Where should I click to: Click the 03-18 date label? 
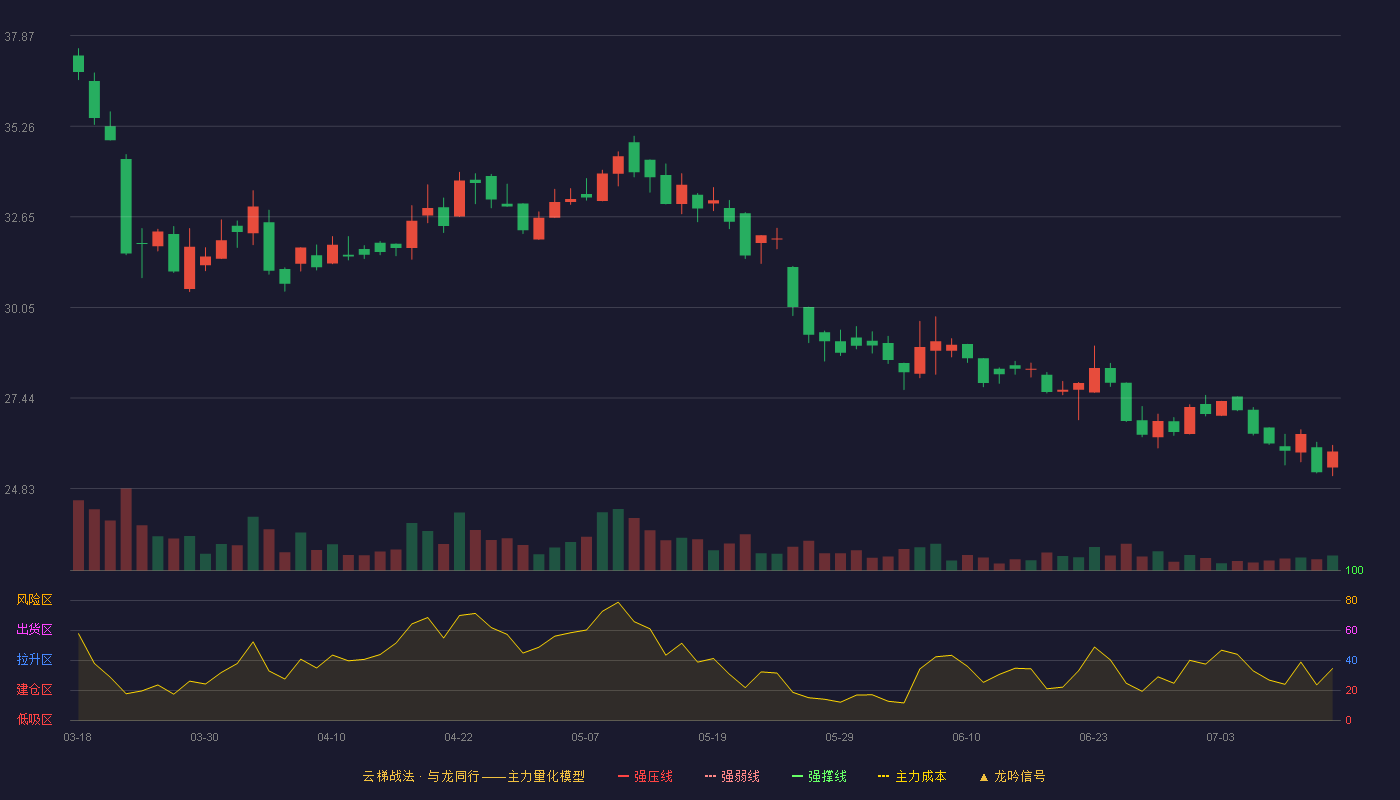point(77,737)
